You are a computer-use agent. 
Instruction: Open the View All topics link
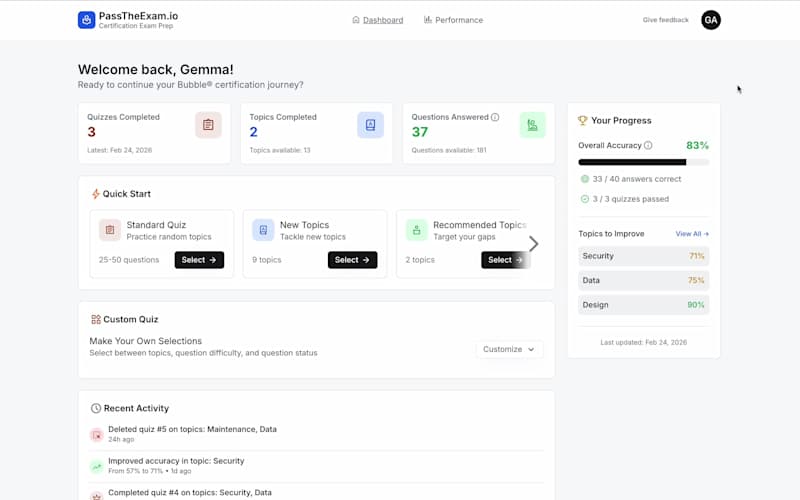692,234
